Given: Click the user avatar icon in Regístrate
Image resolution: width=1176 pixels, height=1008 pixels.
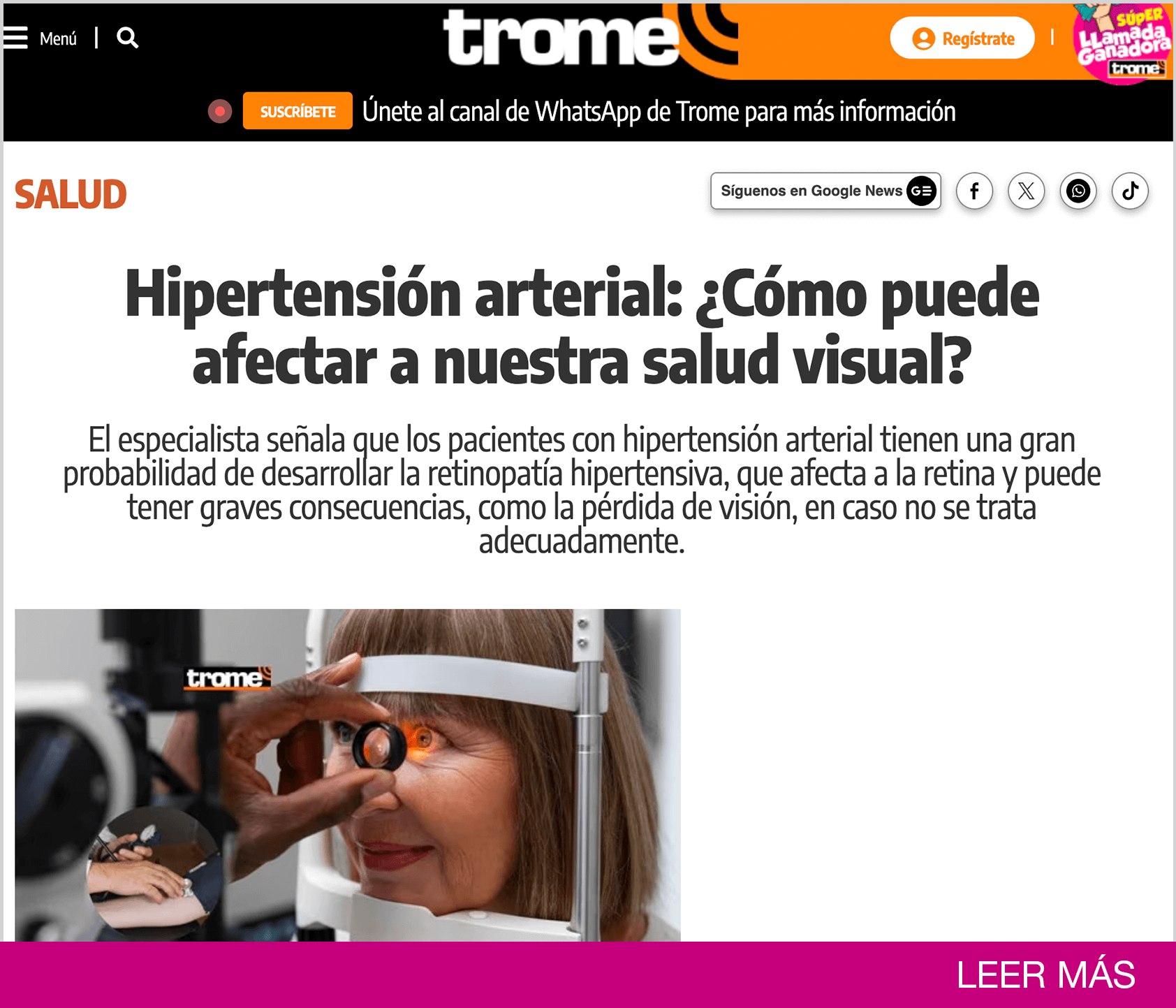Looking at the screenshot, I should pos(923,38).
